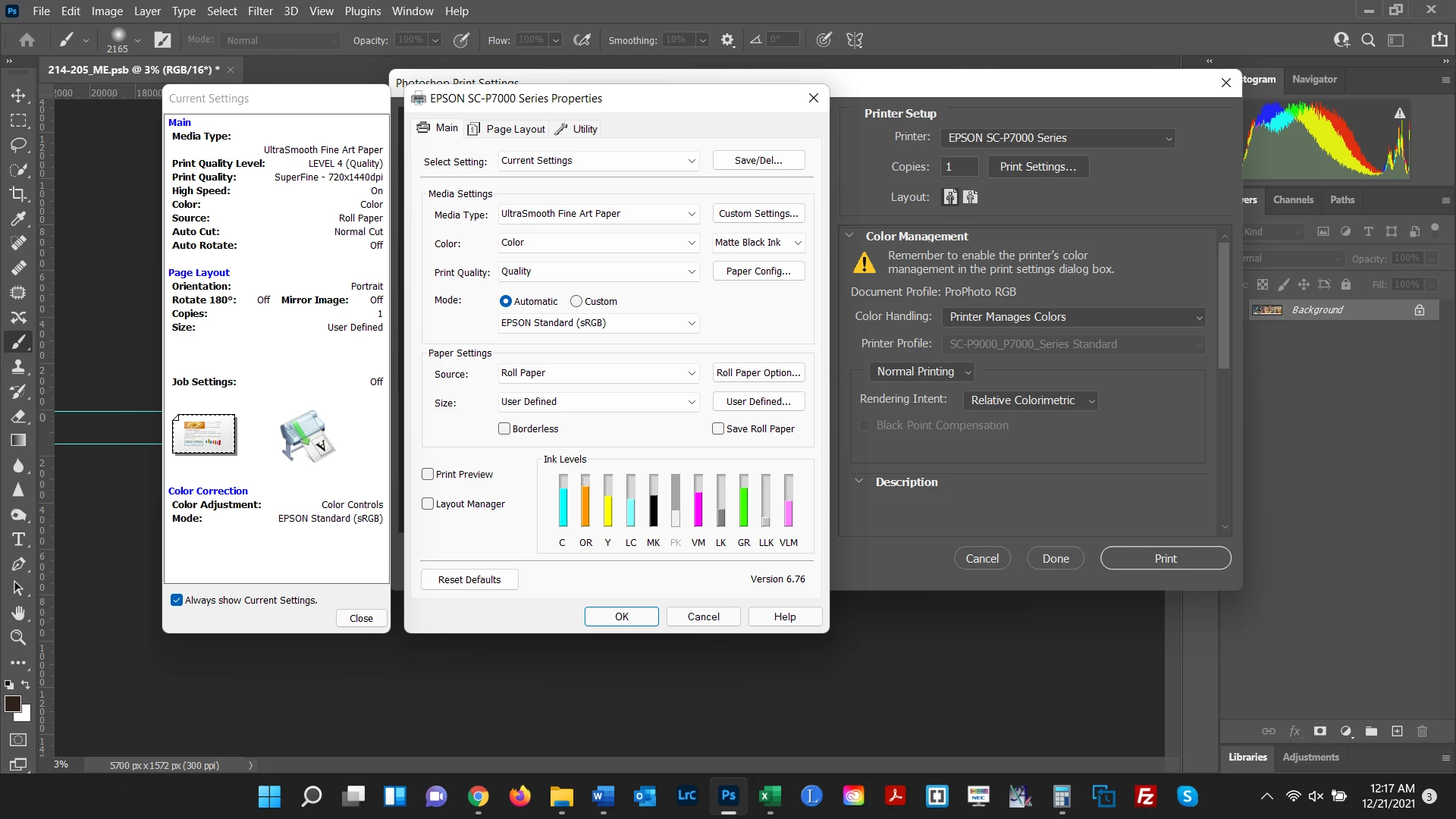This screenshot has width=1456, height=819.
Task: Open Lightroom Classic from taskbar
Action: click(x=686, y=795)
